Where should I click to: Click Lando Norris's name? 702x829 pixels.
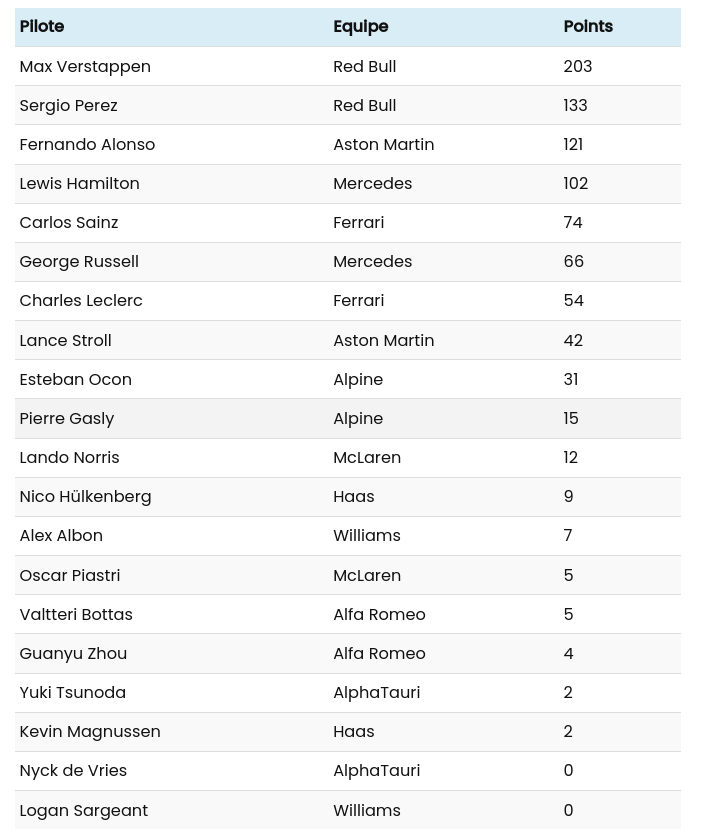(69, 457)
